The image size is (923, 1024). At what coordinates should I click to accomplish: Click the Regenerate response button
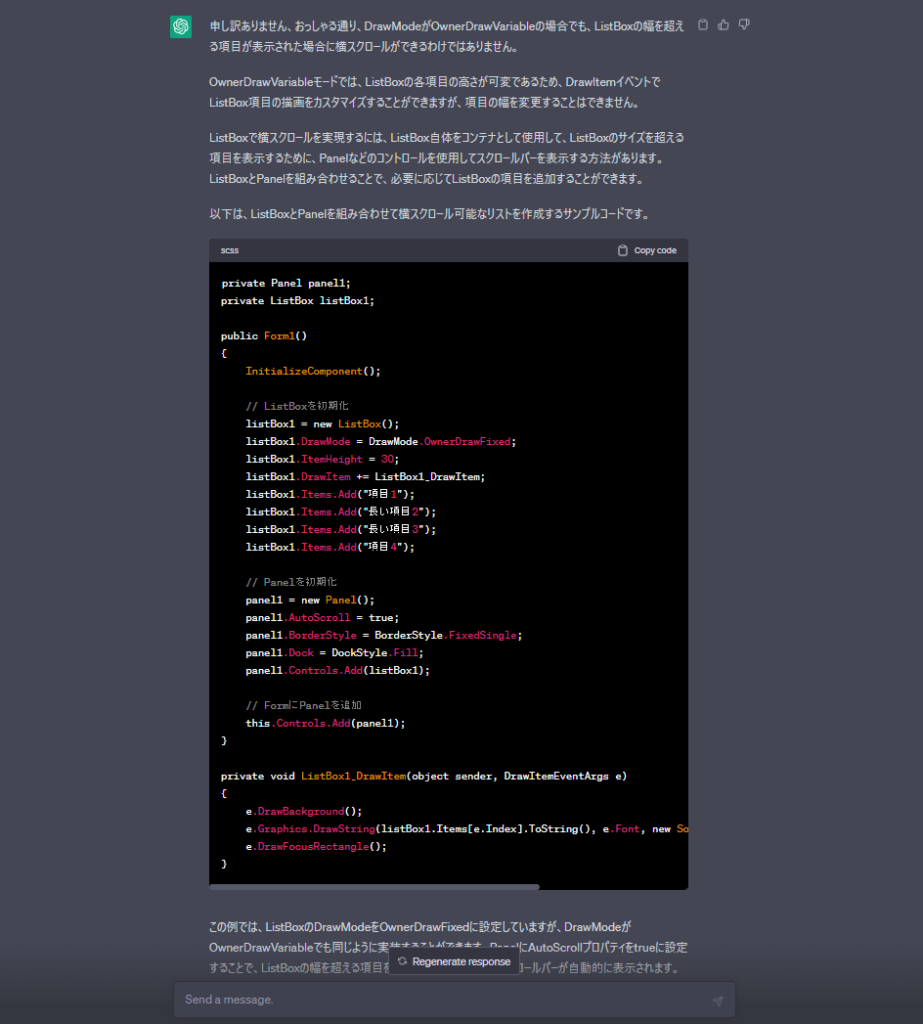454,961
